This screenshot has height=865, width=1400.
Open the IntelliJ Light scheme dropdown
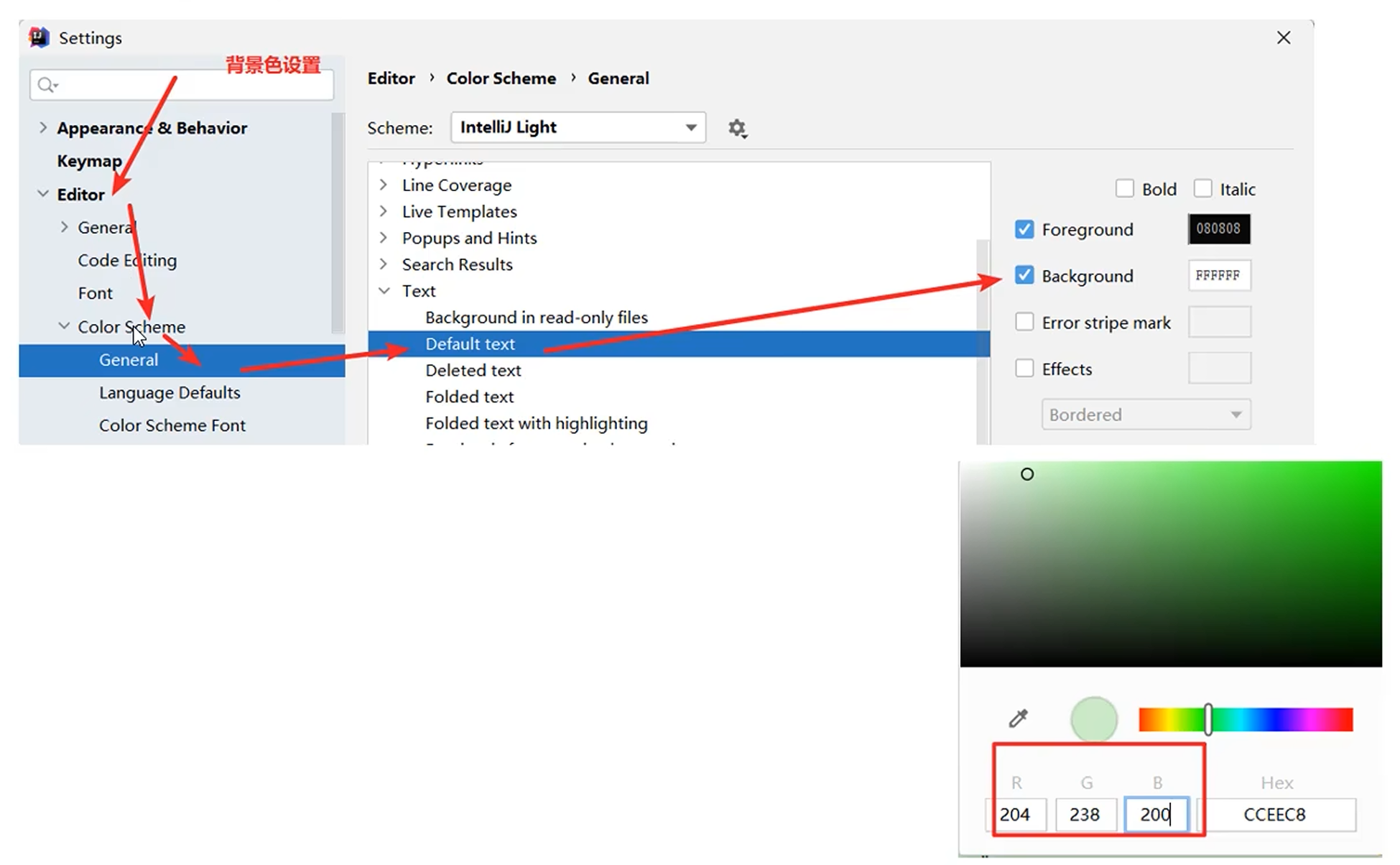(578, 128)
